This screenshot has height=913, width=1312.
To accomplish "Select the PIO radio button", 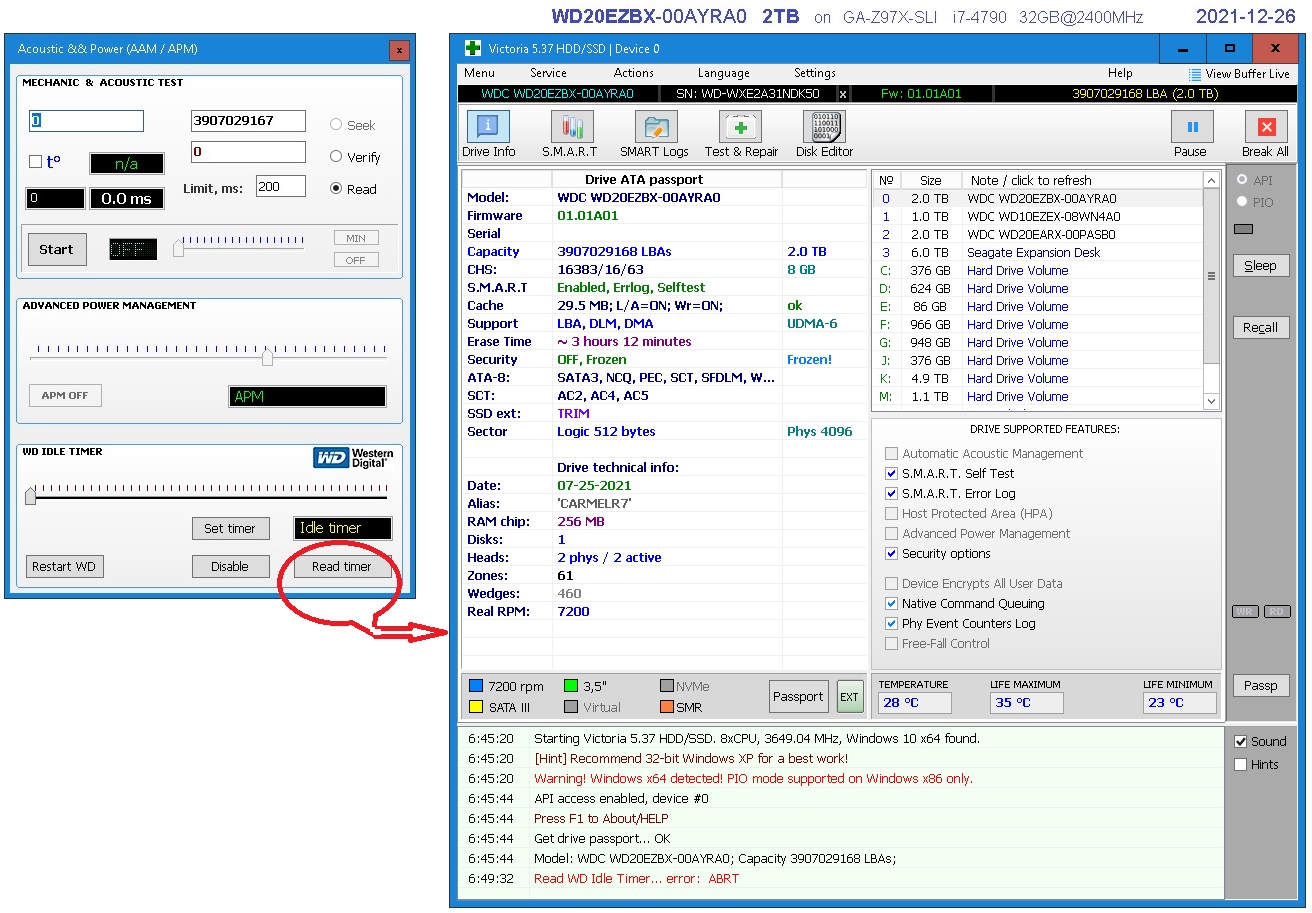I will (1242, 202).
